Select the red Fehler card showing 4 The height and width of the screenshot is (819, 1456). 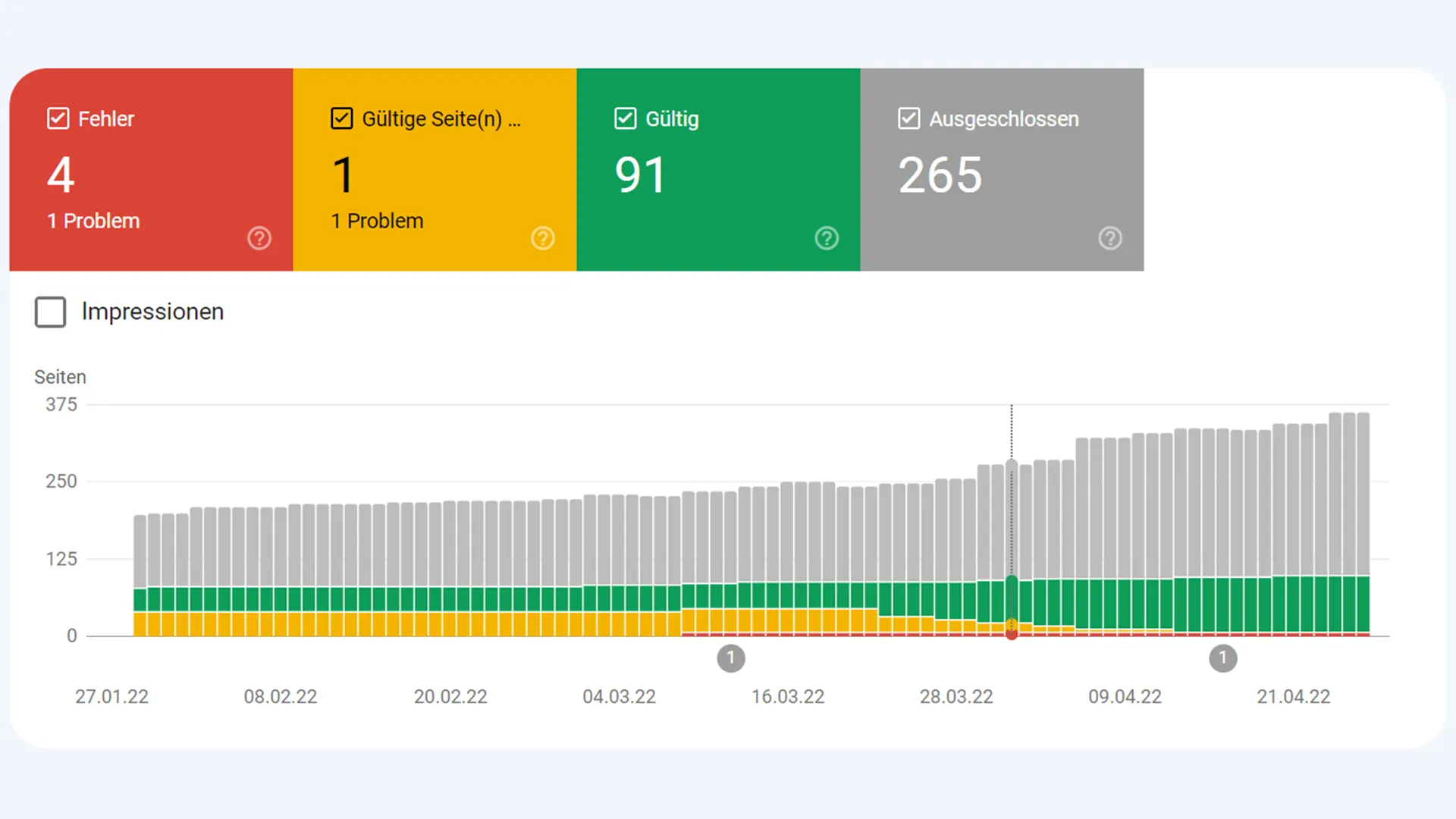click(x=152, y=169)
